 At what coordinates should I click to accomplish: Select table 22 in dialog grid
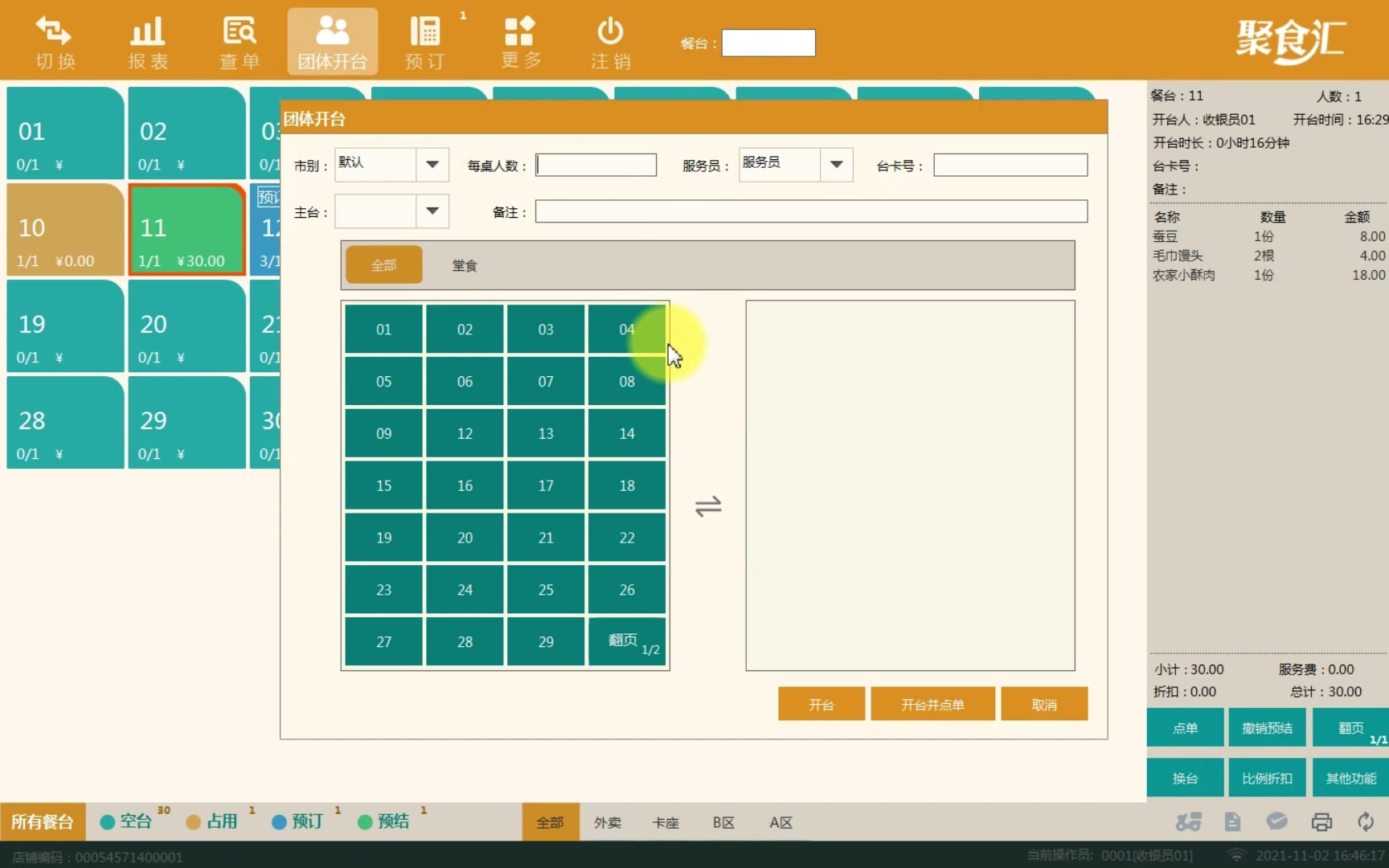point(627,538)
